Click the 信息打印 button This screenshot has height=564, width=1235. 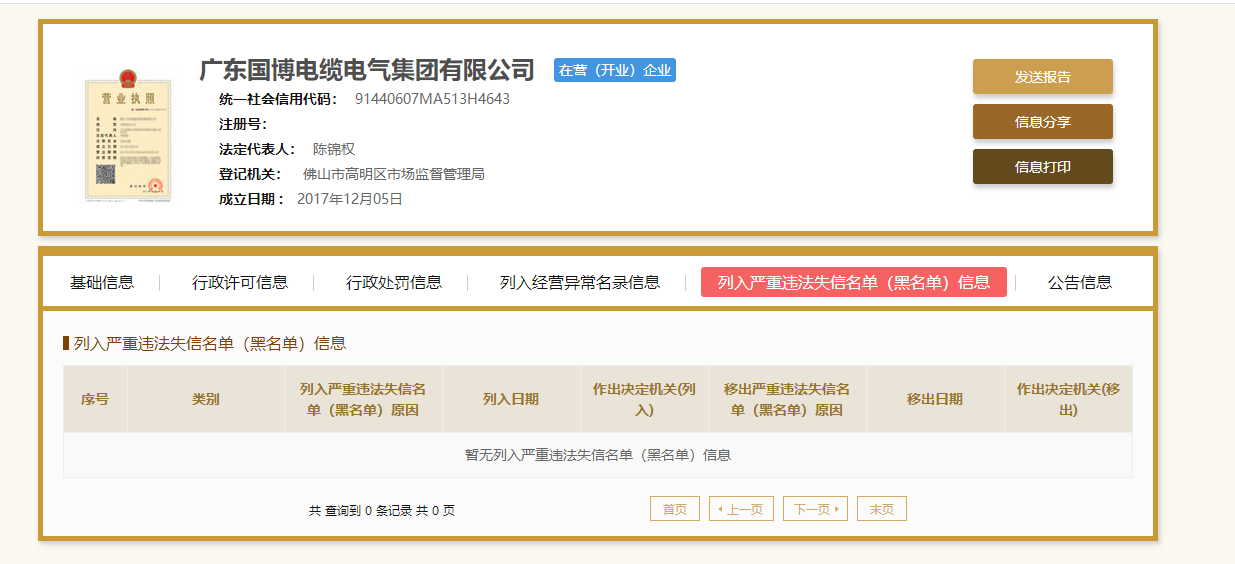pyautogui.click(x=1042, y=167)
